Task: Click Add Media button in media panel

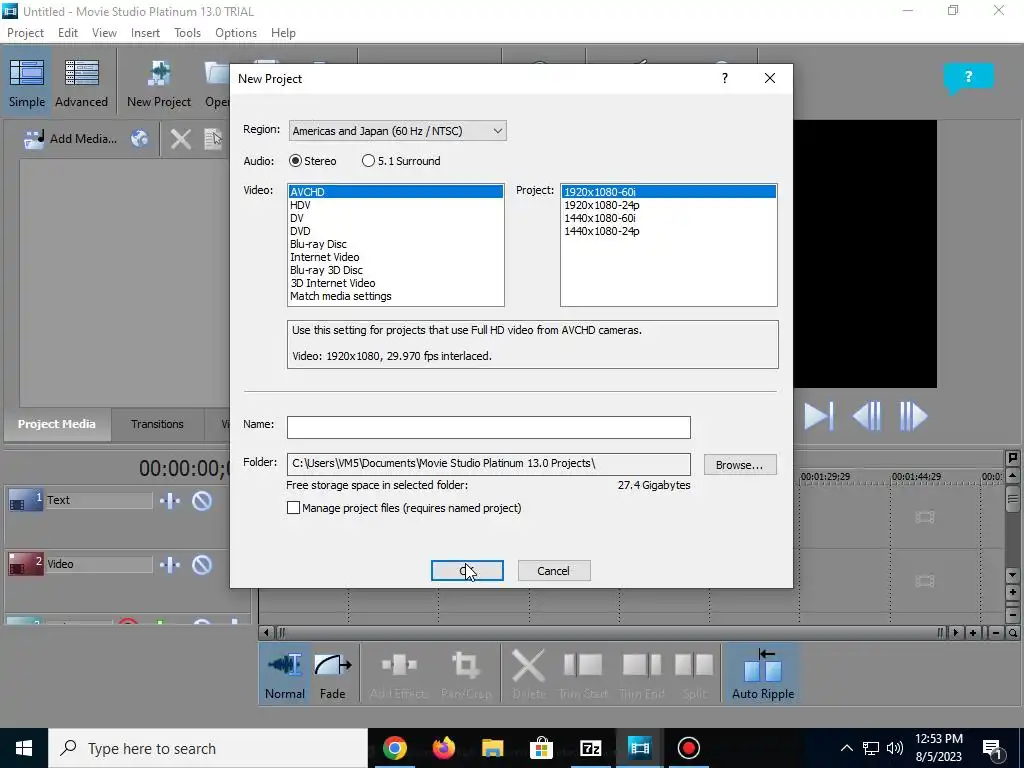Action: click(x=70, y=138)
